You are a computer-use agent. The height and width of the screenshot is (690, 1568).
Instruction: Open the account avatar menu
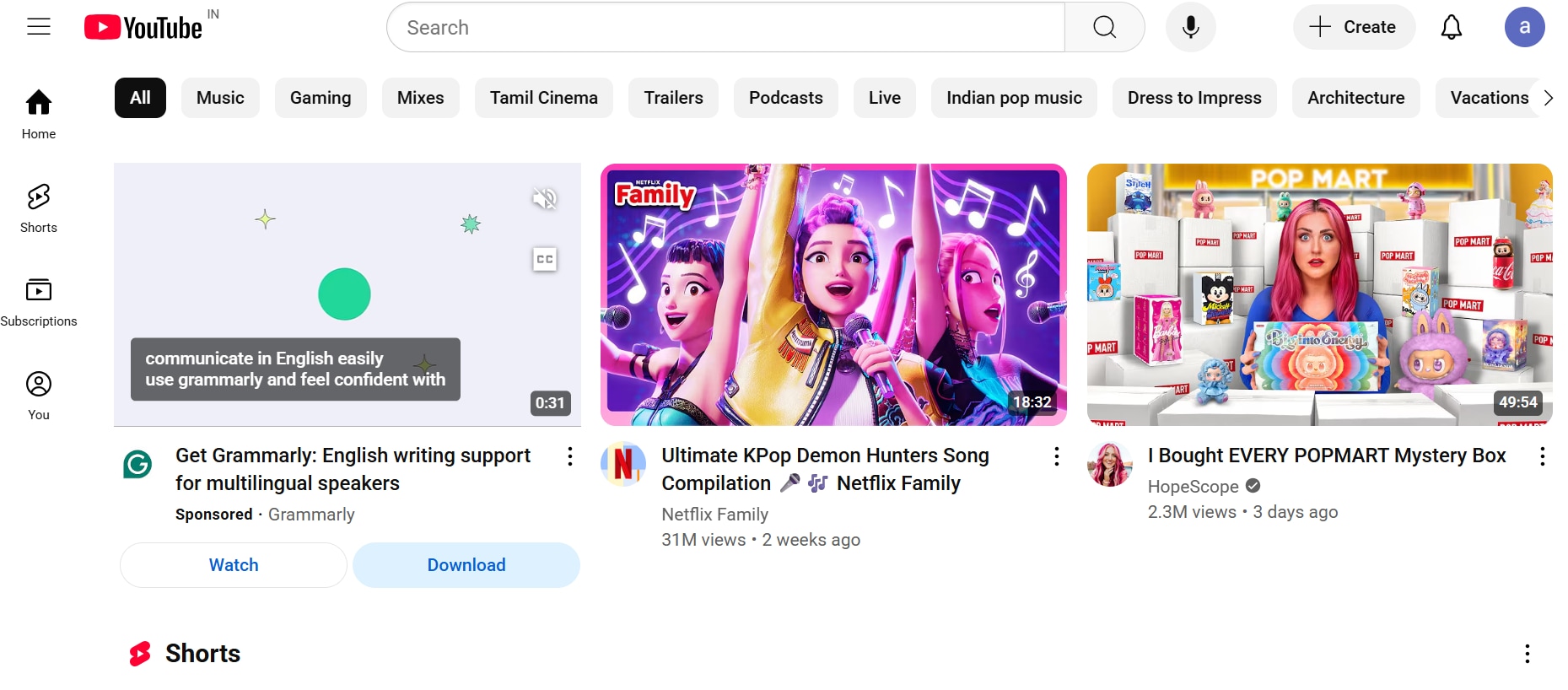coord(1525,27)
